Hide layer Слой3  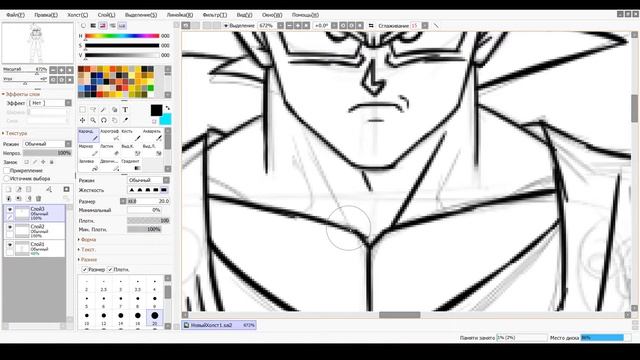[x=10, y=209]
